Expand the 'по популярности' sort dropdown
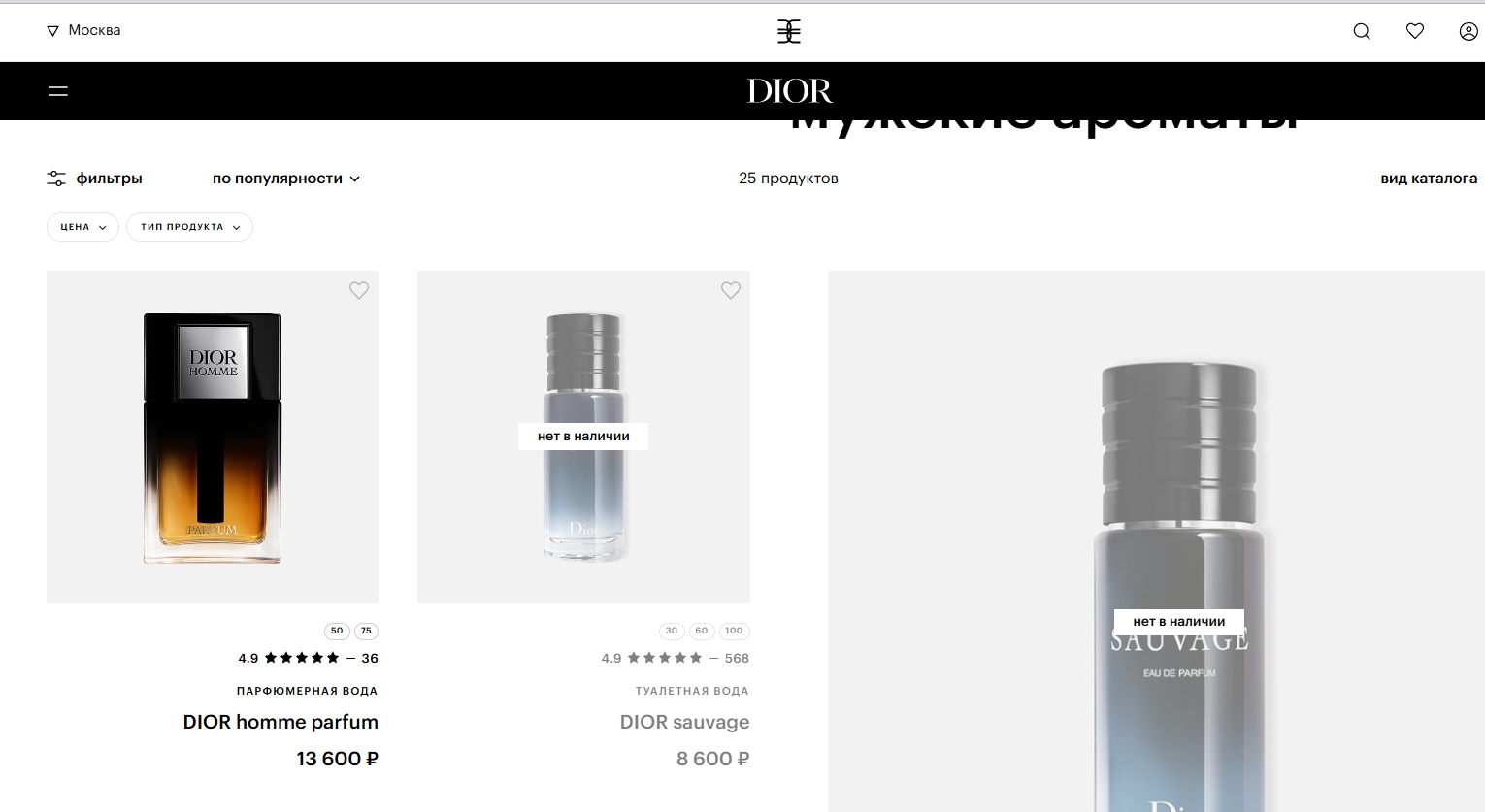 286,179
